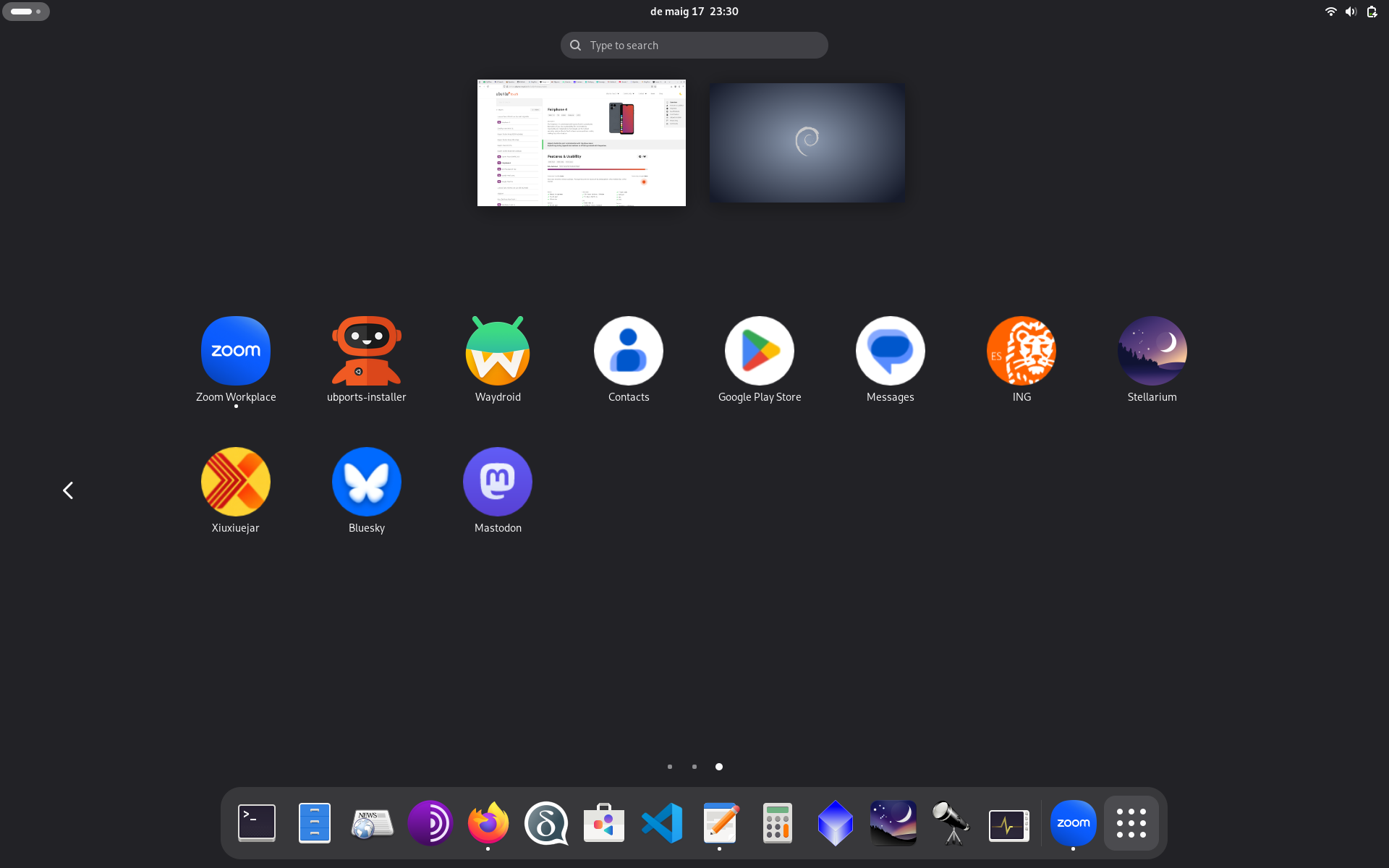
Task: Switch to the empty Debian workspace thumbnail
Action: click(x=807, y=142)
